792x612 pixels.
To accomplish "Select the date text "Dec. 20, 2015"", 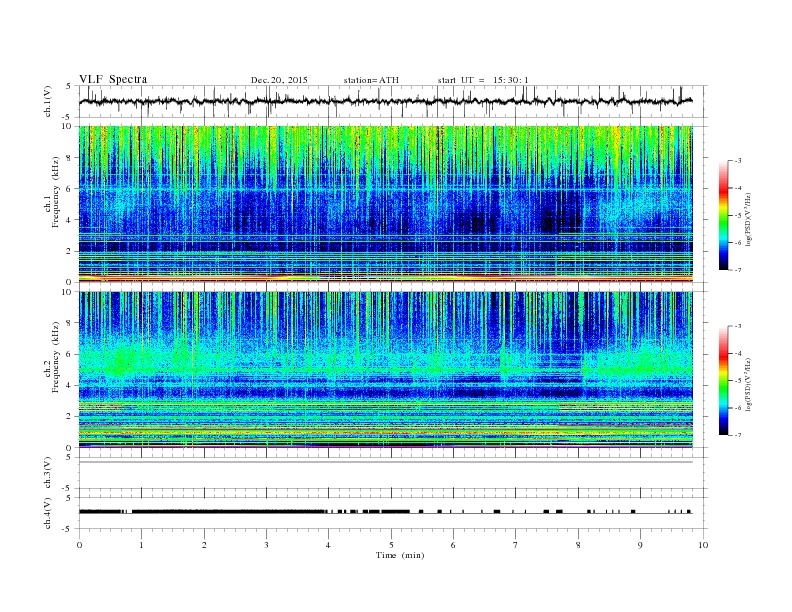I will (279, 80).
